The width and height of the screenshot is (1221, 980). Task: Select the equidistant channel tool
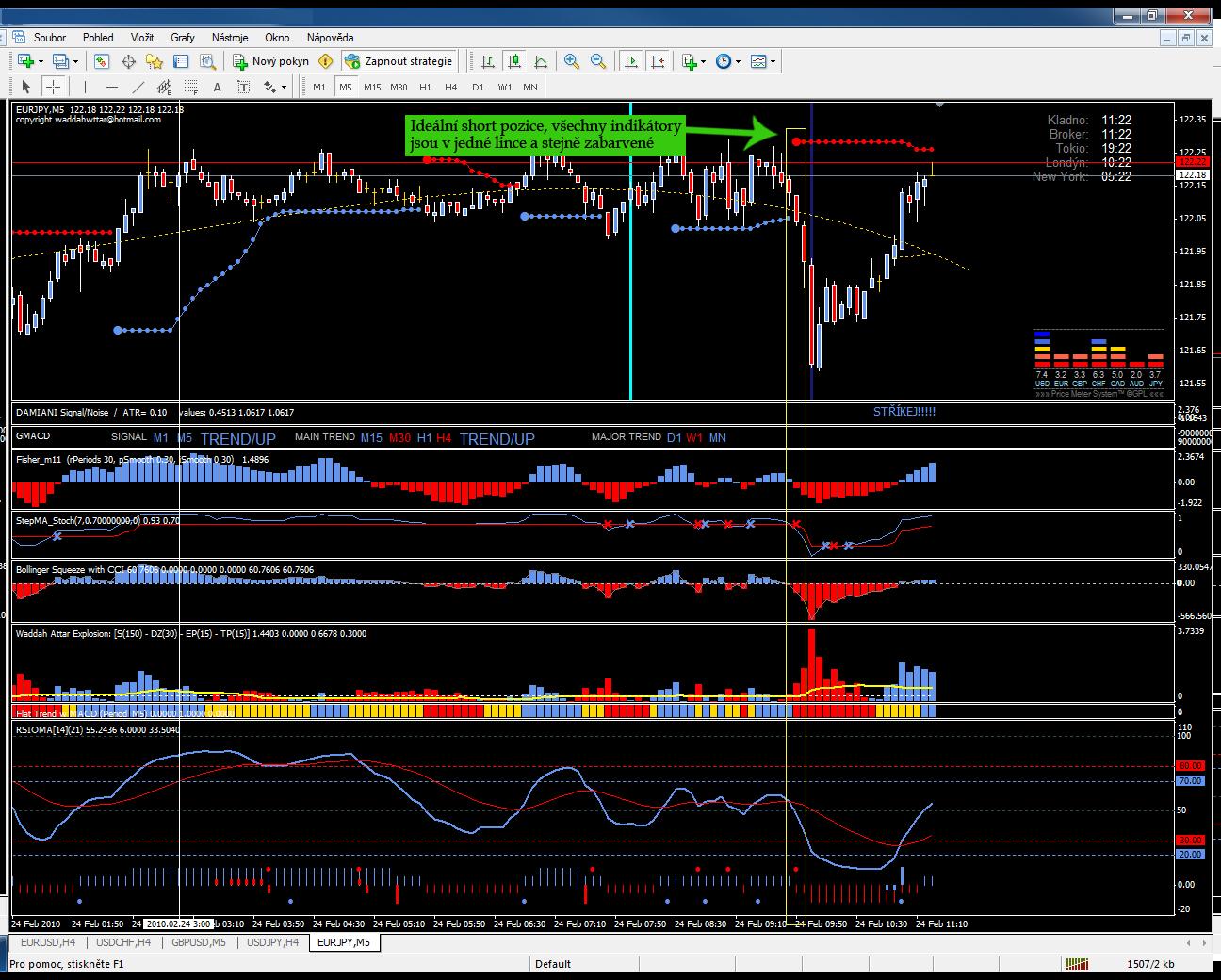[x=164, y=87]
